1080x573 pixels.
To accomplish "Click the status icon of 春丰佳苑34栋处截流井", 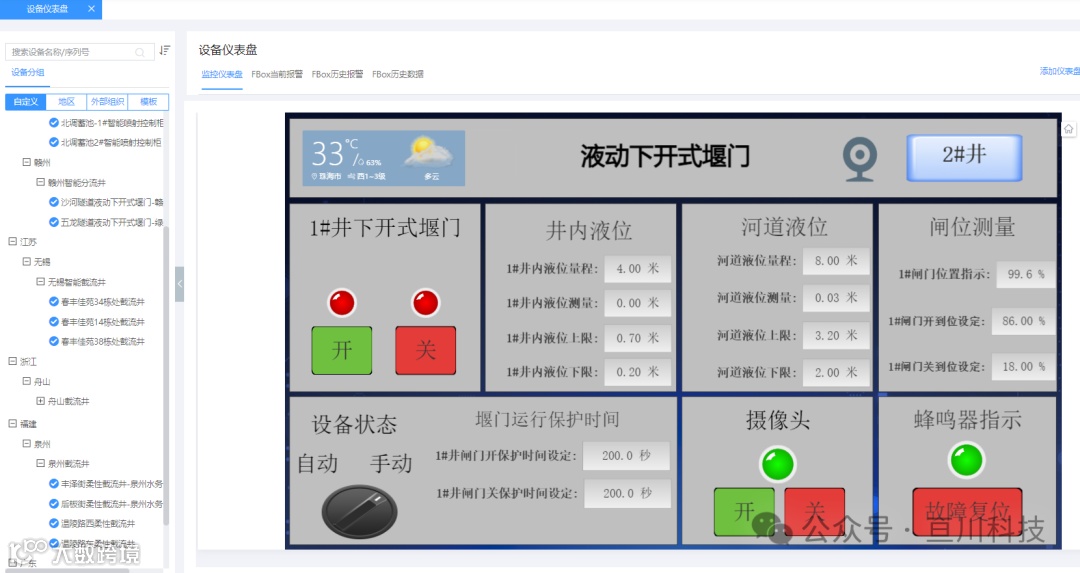I will coord(54,302).
